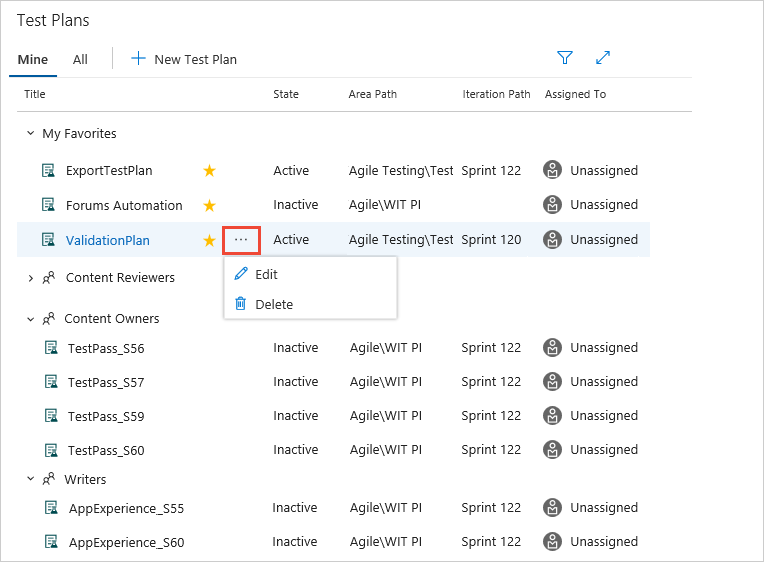Choose Edit from the context menu
Viewport: 764px width, 562px height.
click(x=266, y=274)
